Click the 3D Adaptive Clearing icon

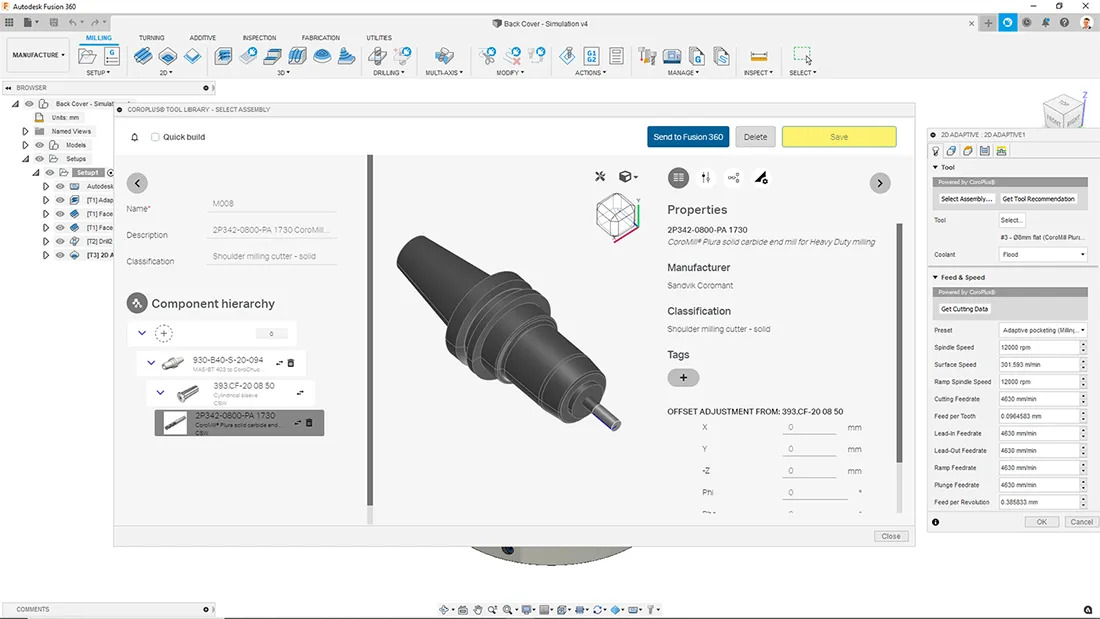click(223, 56)
